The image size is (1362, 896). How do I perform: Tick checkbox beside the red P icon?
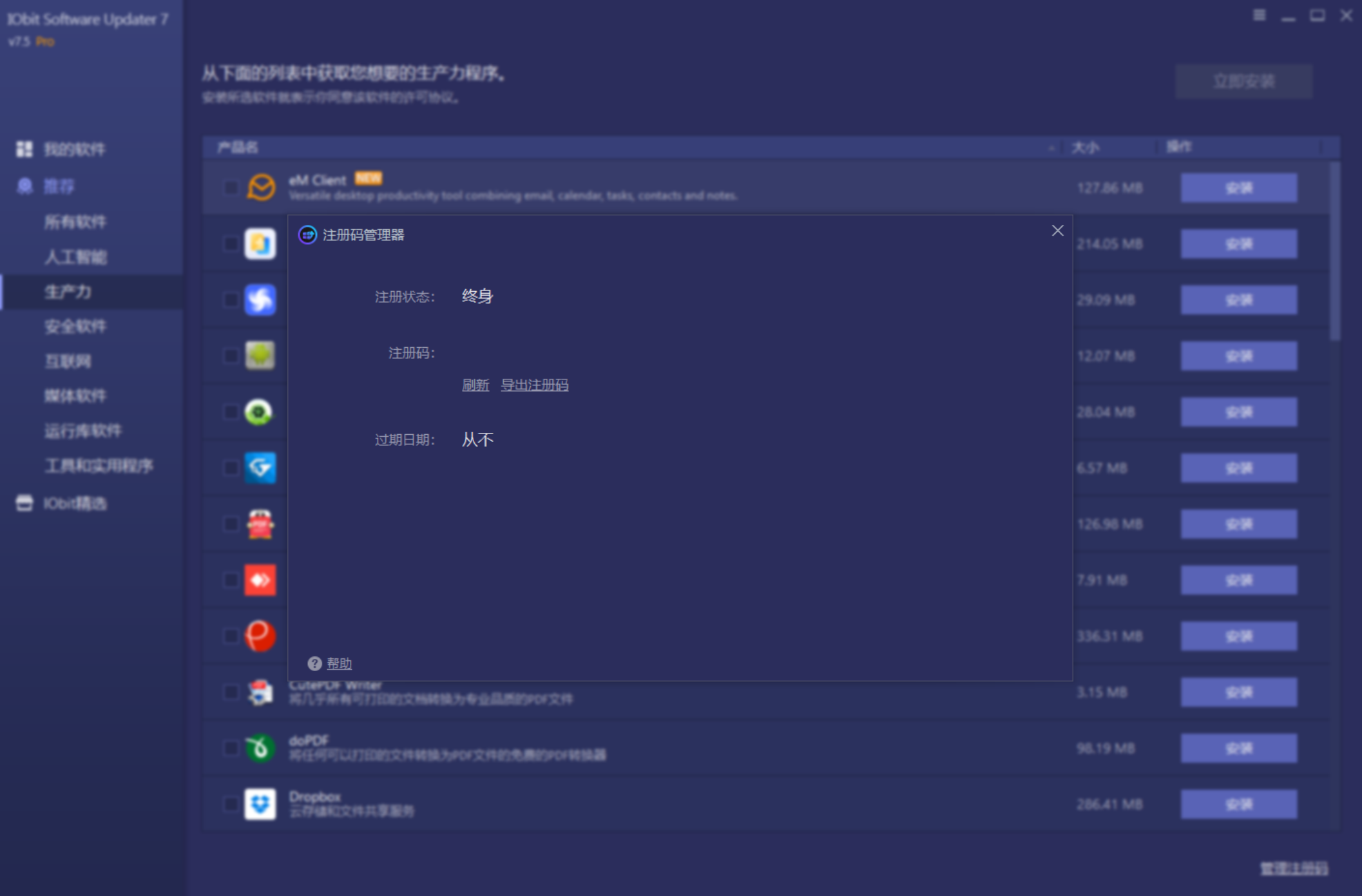pyautogui.click(x=231, y=636)
